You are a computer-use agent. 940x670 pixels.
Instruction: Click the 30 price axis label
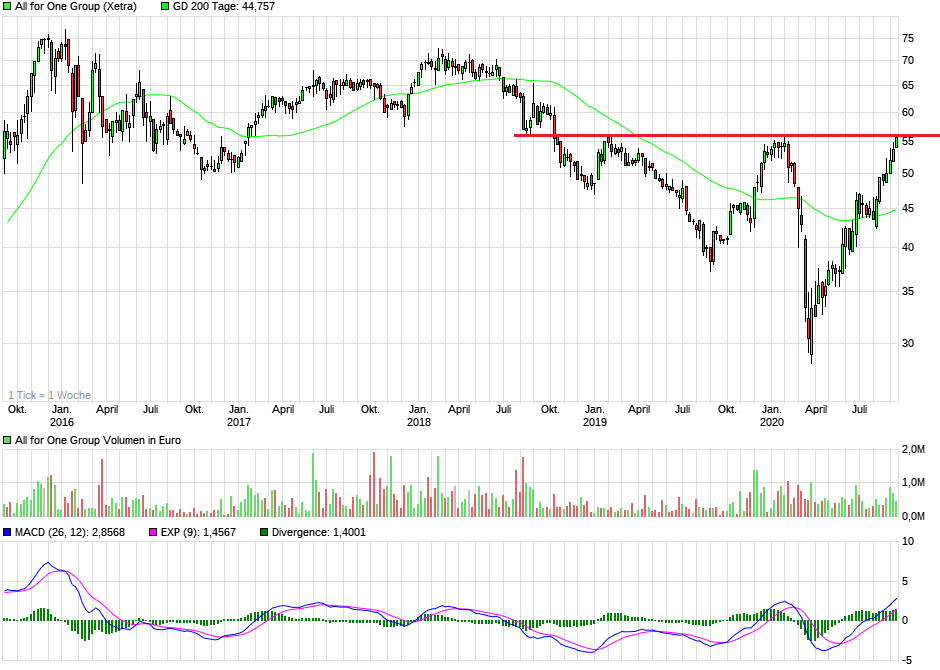coord(908,343)
